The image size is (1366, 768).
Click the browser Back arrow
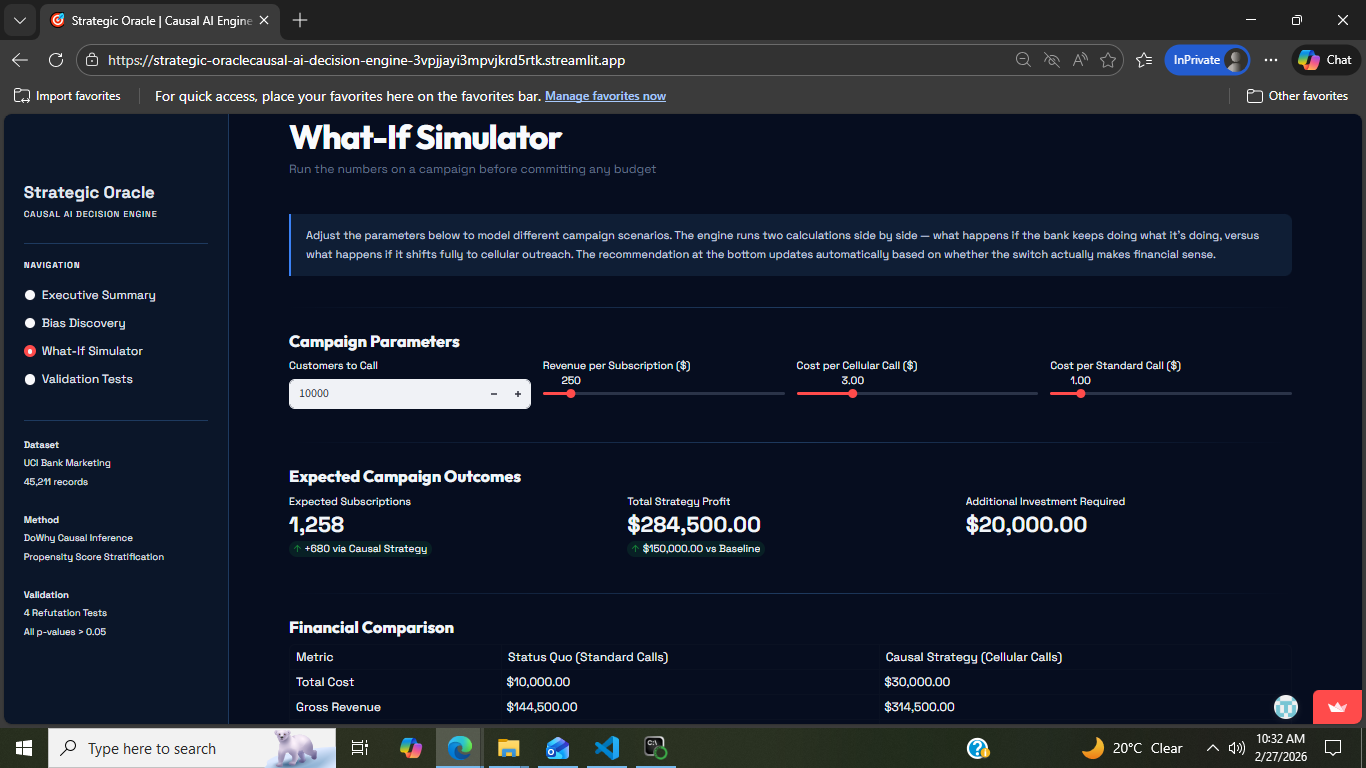20,60
